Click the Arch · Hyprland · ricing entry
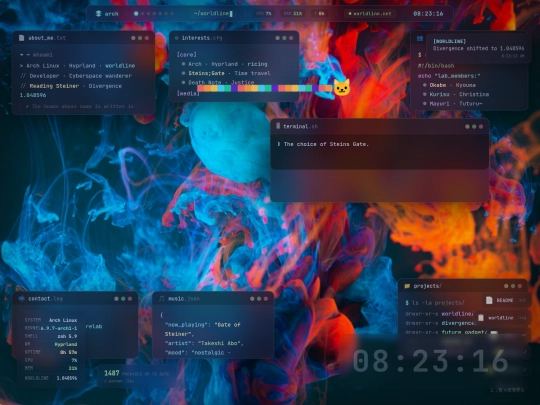Viewport: 540px width, 405px height. 224,64
